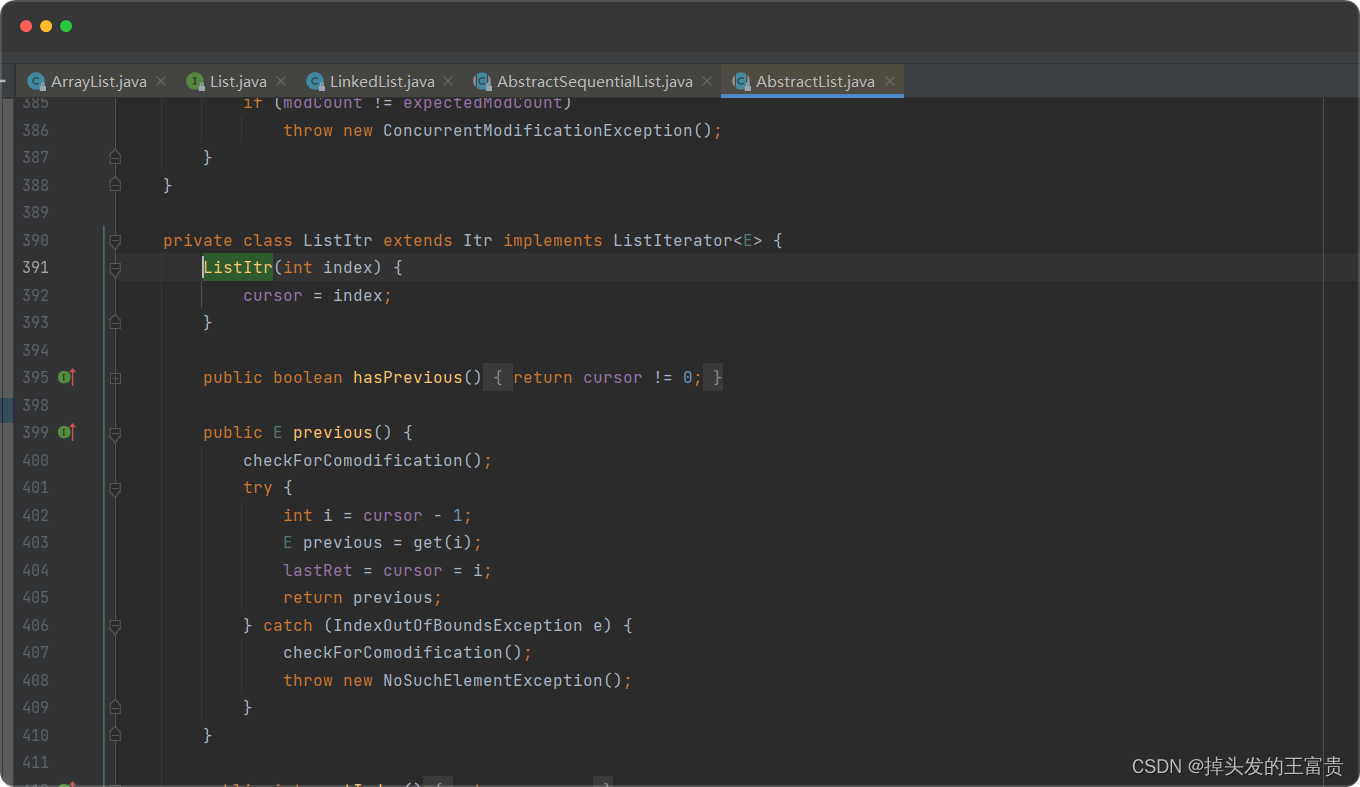Collapse the previous() method at line 399
This screenshot has width=1360, height=787.
[x=115, y=434]
